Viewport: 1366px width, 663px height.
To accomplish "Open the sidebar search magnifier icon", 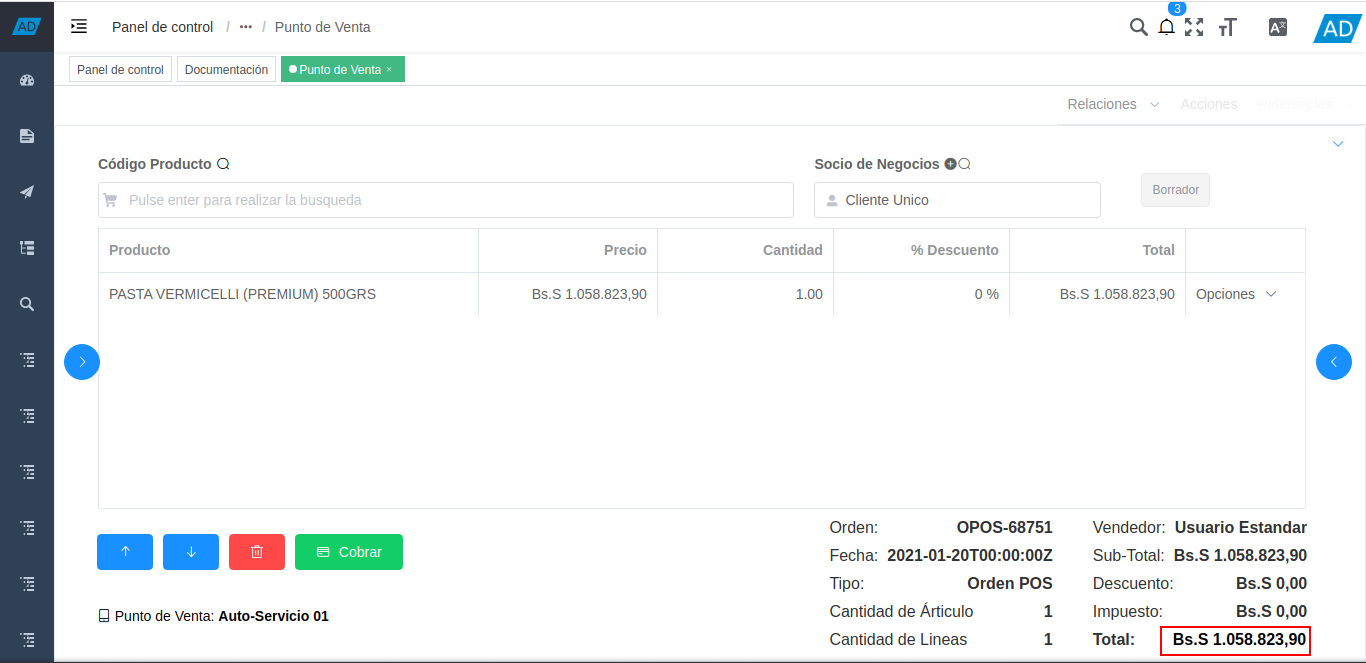I will 27,303.
